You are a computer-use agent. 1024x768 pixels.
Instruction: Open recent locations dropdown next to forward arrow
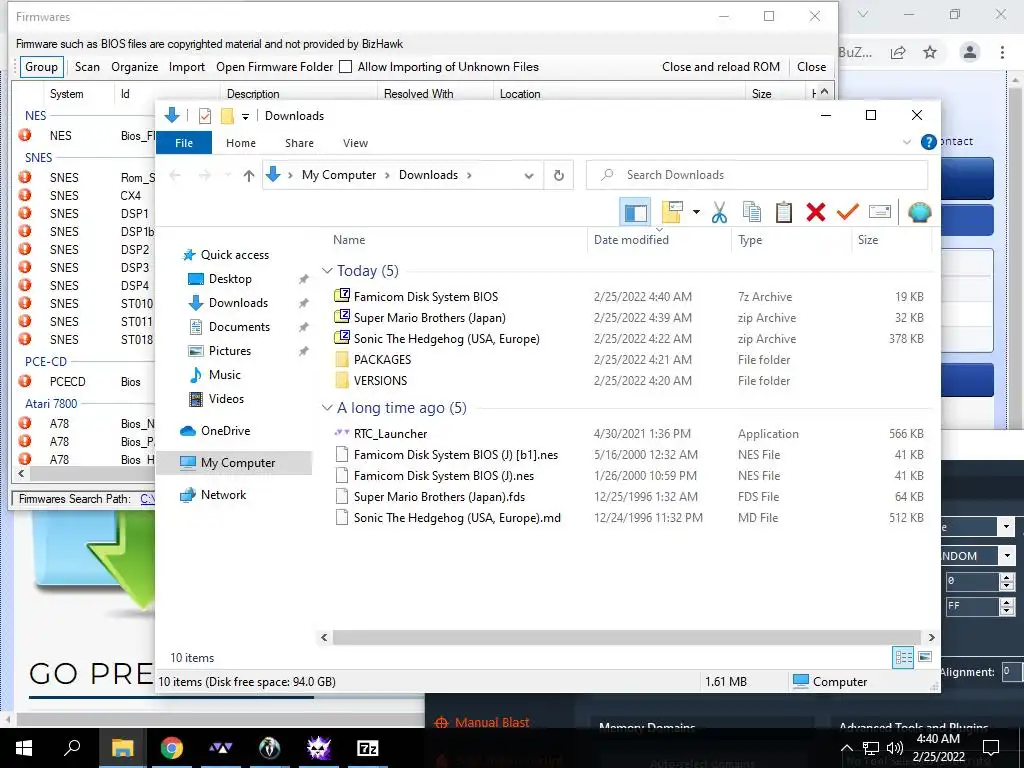(x=227, y=175)
